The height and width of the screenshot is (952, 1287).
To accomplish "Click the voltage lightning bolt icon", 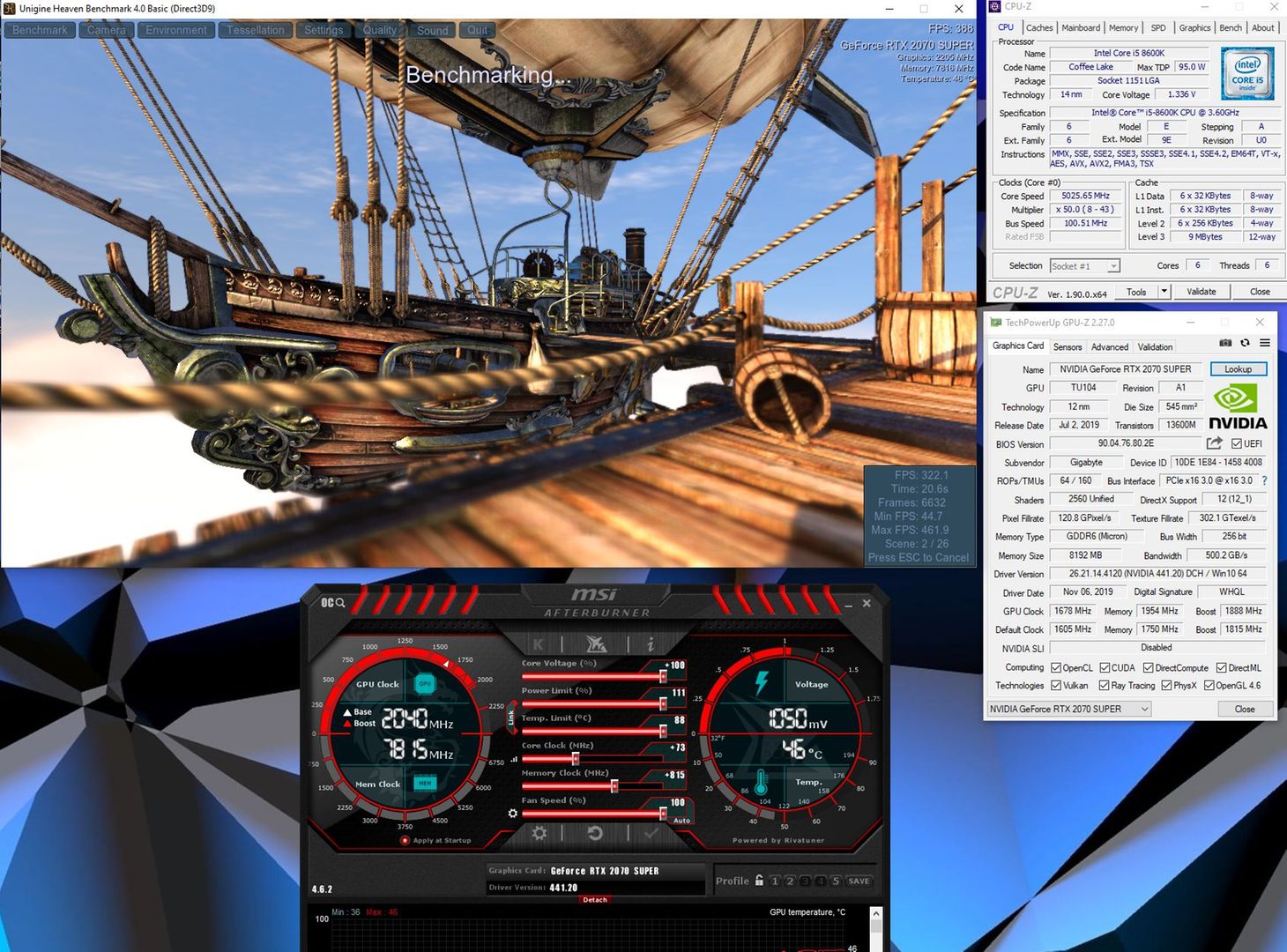I will click(762, 682).
